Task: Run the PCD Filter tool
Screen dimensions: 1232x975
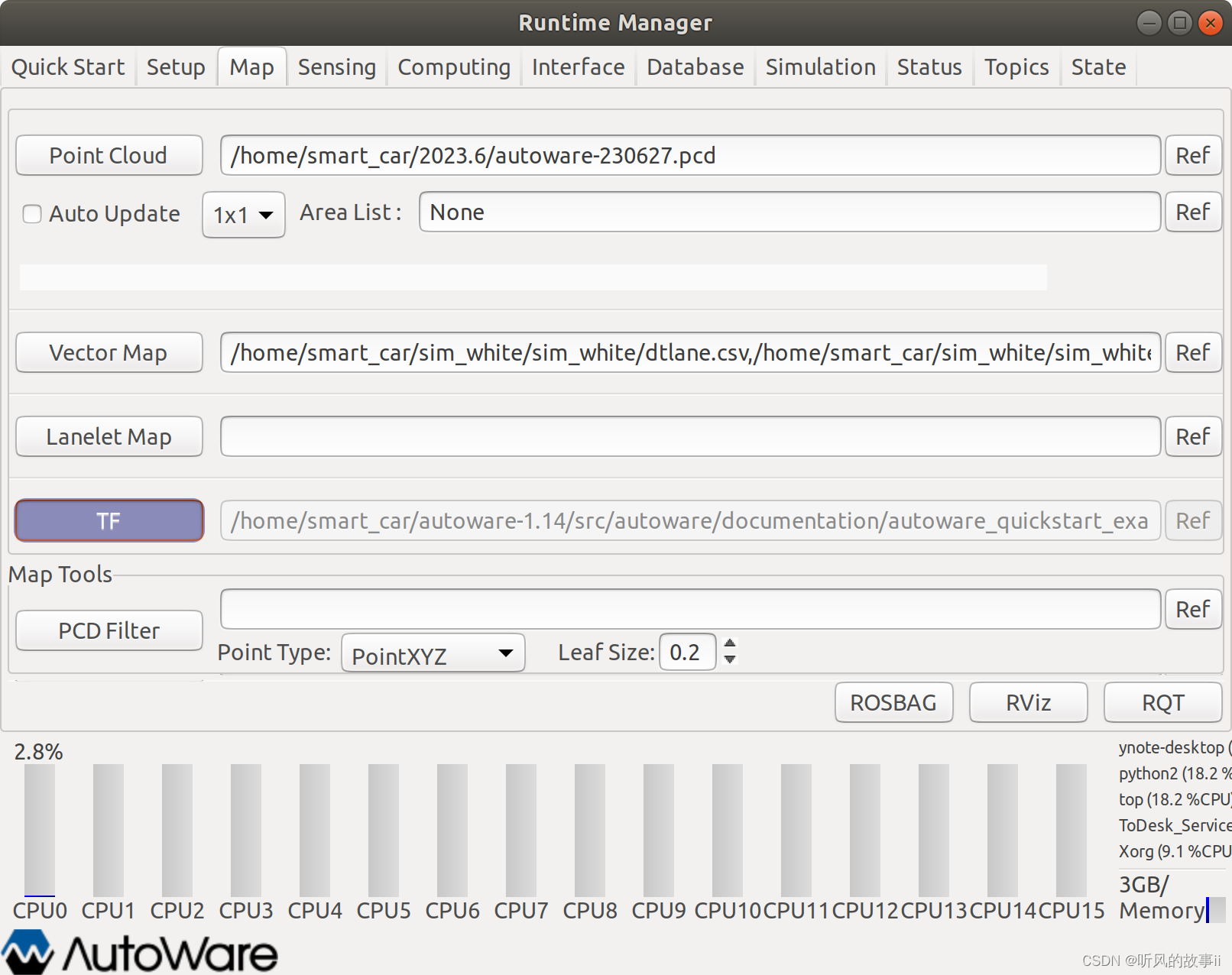Action: (109, 630)
